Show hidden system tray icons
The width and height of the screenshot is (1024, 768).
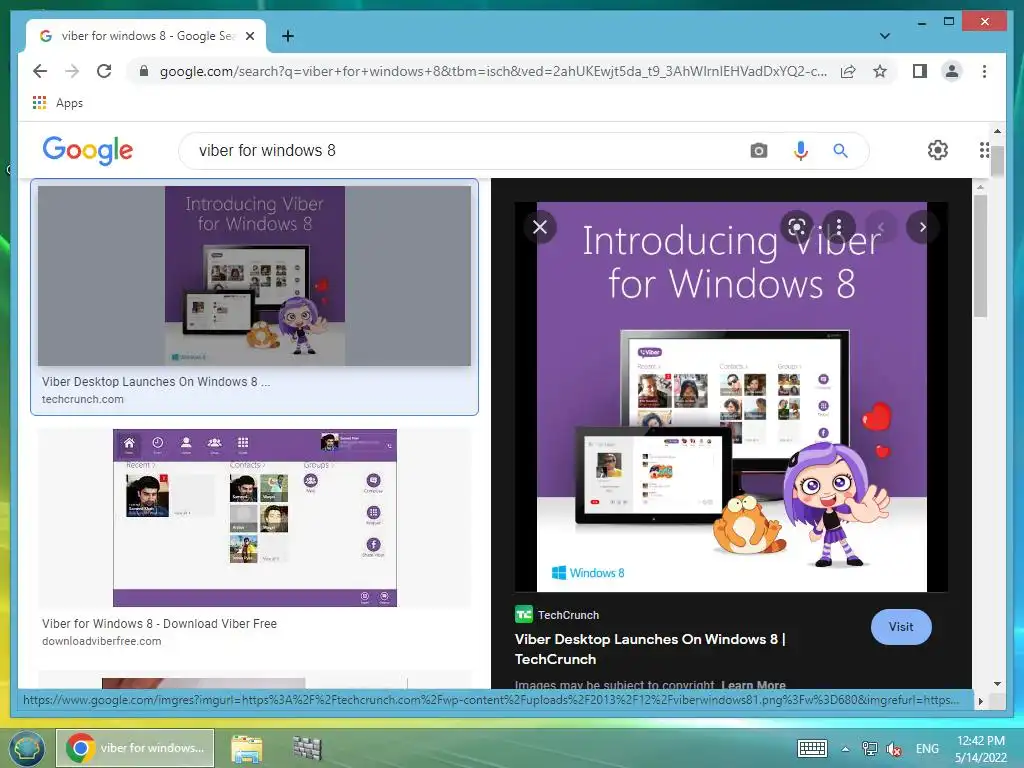point(845,749)
